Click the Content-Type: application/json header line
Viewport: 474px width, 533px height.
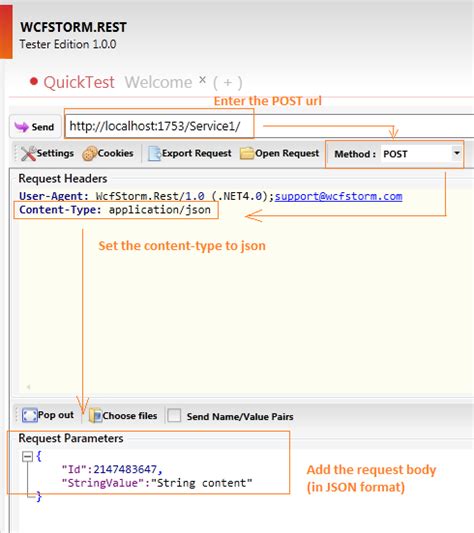115,210
